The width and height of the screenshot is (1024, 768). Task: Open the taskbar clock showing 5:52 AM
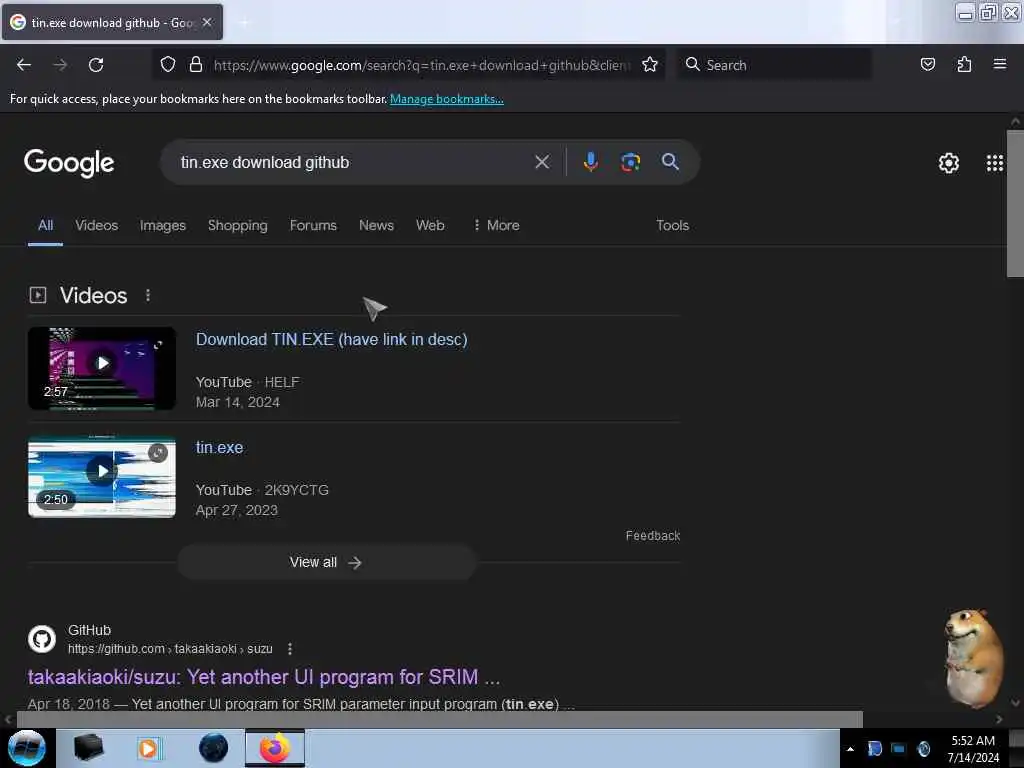pos(972,748)
